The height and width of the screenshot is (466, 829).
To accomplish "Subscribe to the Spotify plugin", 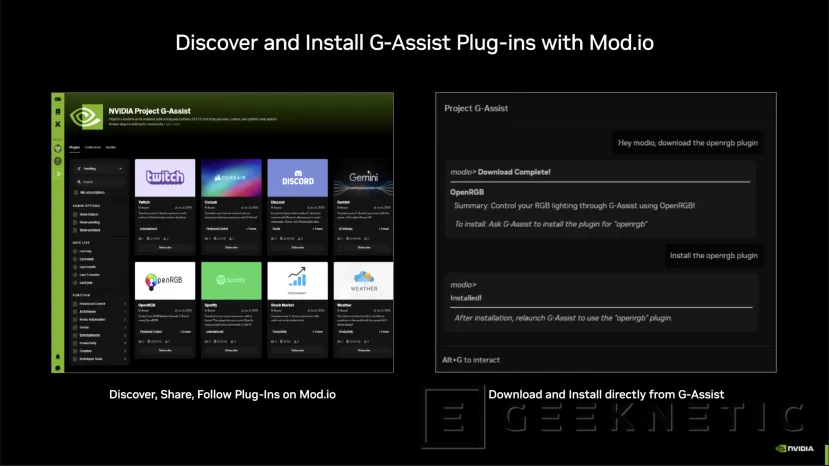I will (231, 350).
